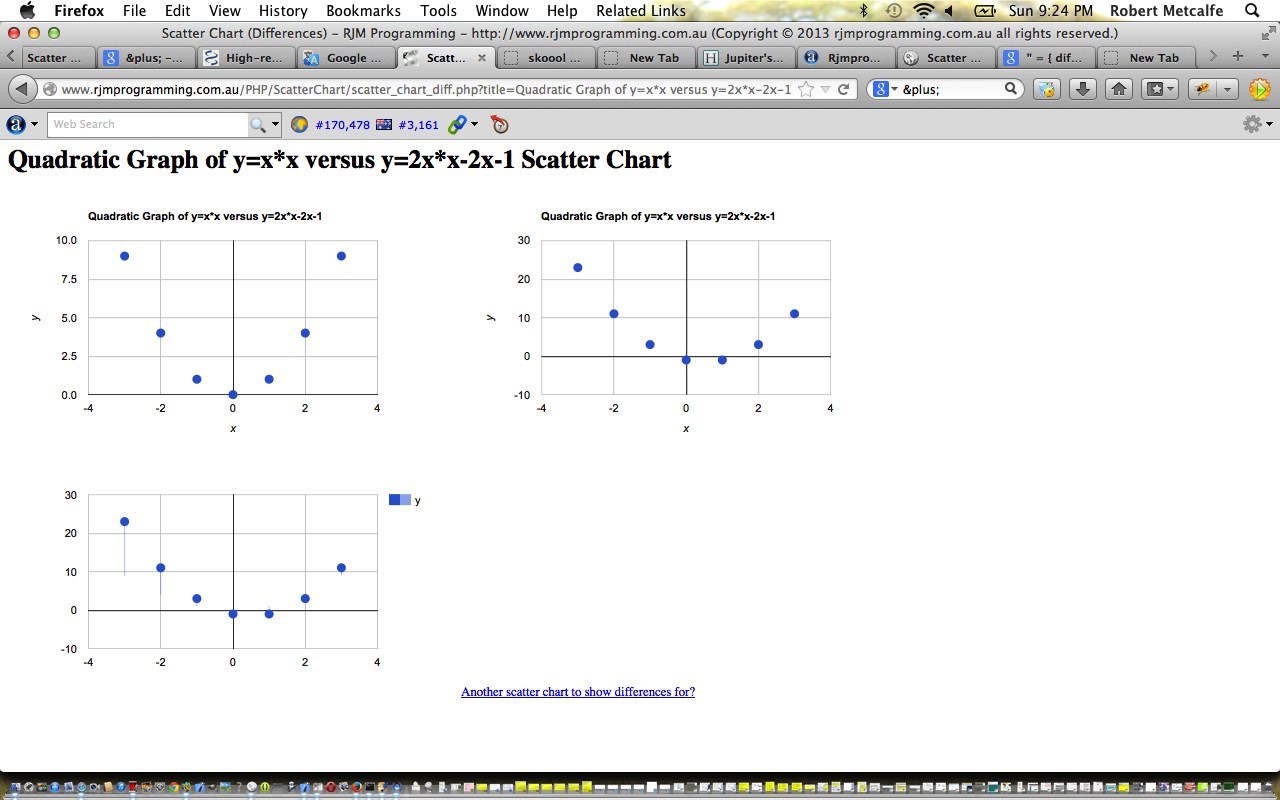
Task: Open the toolbar gear settings dropdown
Action: (1256, 125)
